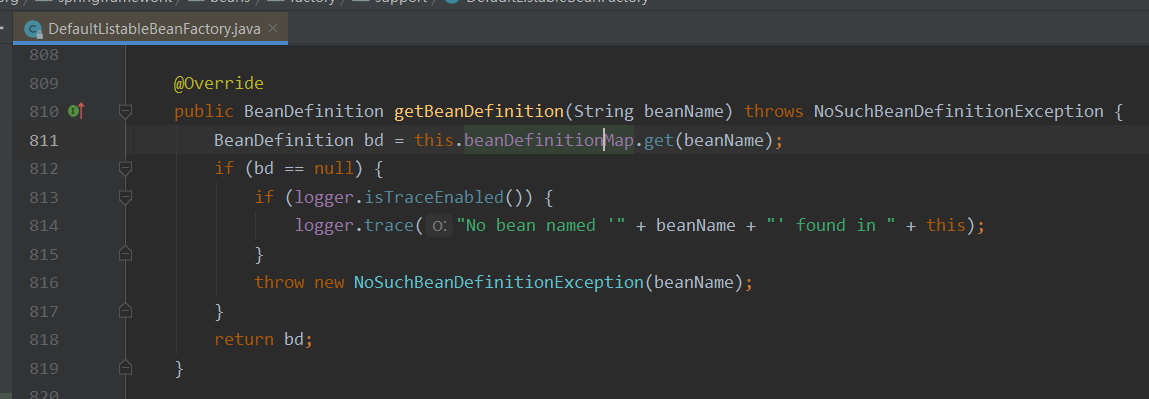Click the 'return' keyword on line 818
This screenshot has height=399, width=1149.
pyautogui.click(x=244, y=340)
